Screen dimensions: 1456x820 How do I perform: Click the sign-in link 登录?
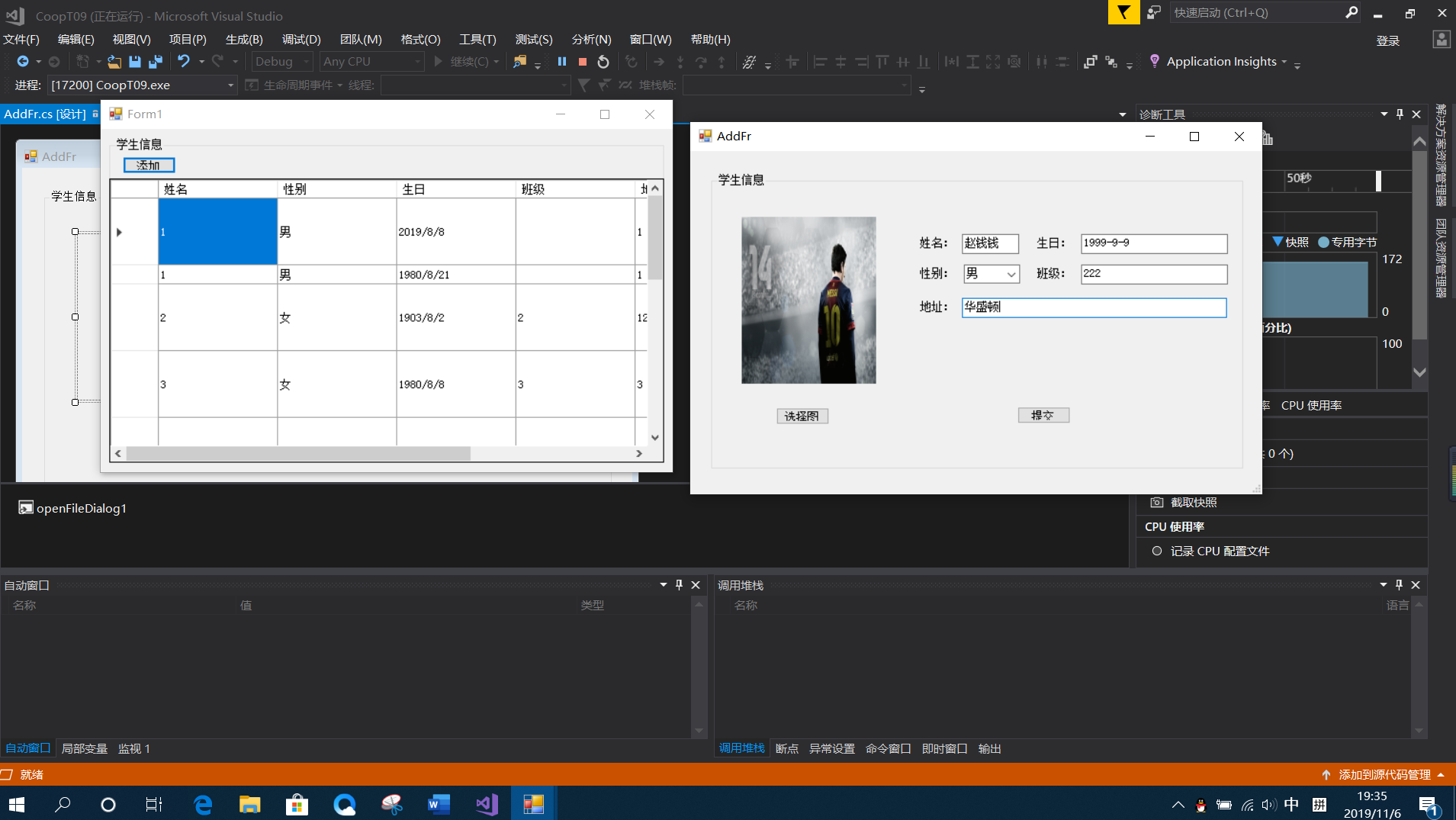click(1387, 41)
